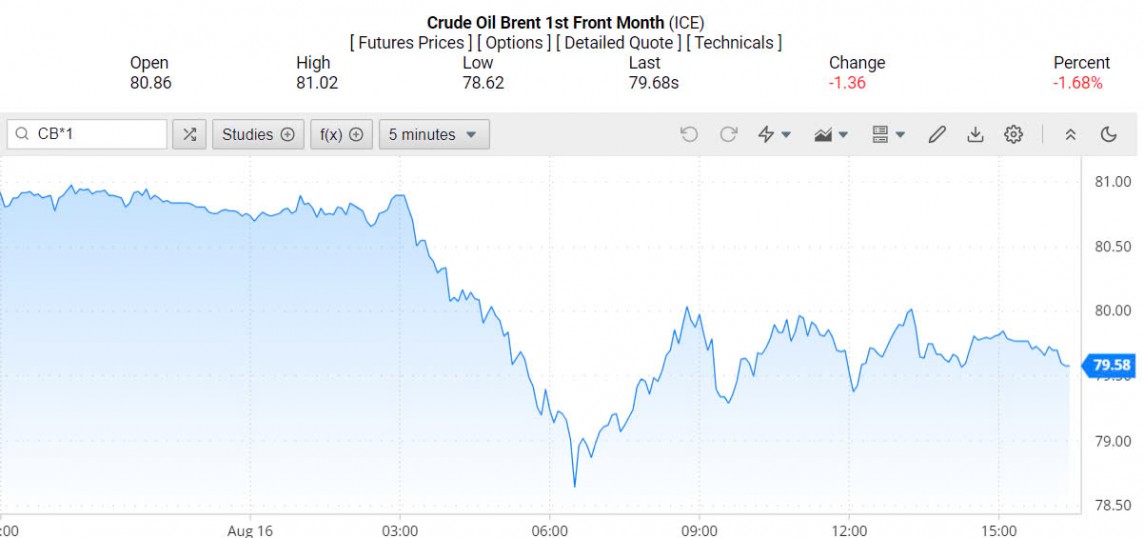Go to the Options link
Image resolution: width=1144 pixels, height=538 pixels.
click(513, 42)
